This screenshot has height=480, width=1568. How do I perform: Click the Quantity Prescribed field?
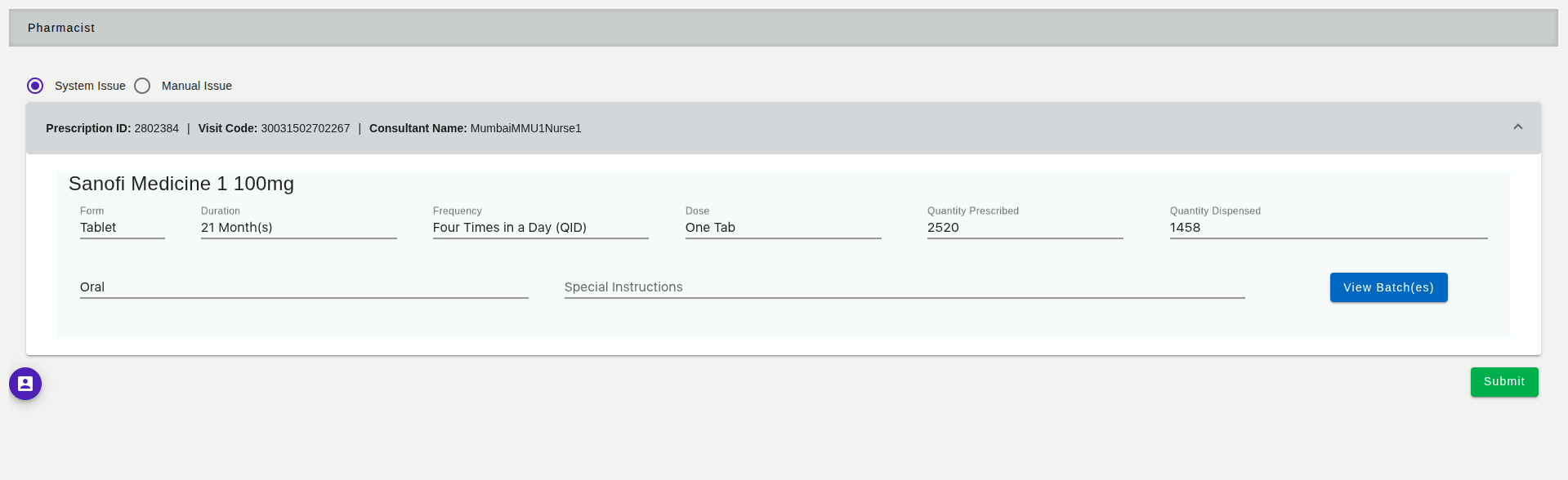(x=1025, y=228)
